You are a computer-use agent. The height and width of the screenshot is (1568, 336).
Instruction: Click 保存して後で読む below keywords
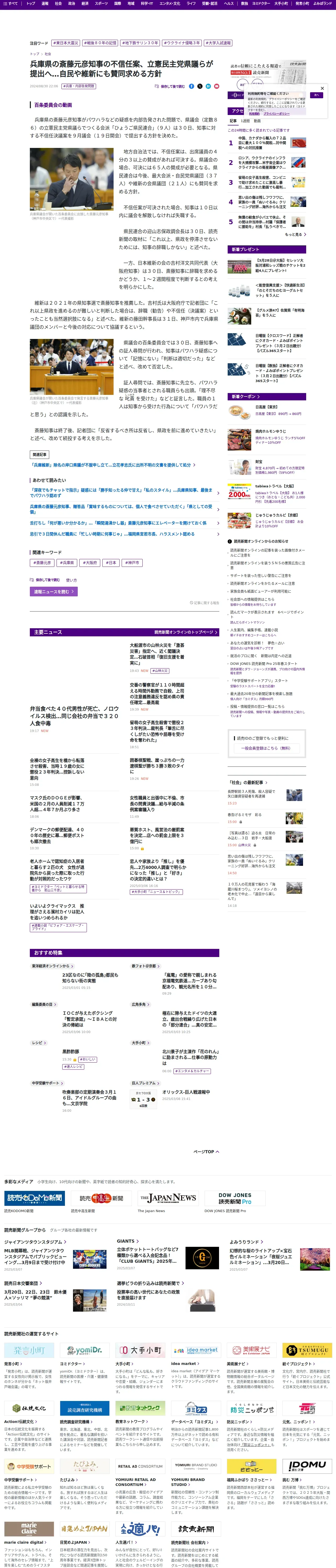click(x=45, y=580)
